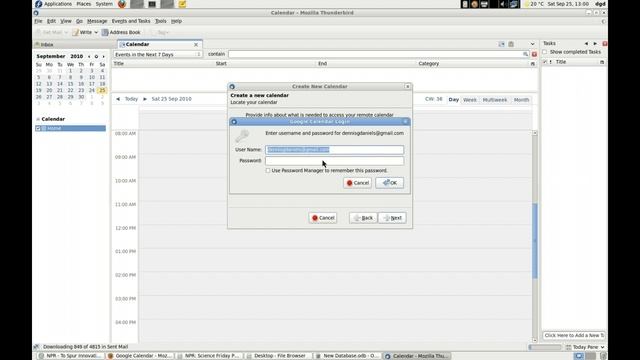Open the Events and Tasks menu
Viewport: 640px width, 360px height.
[x=131, y=21]
